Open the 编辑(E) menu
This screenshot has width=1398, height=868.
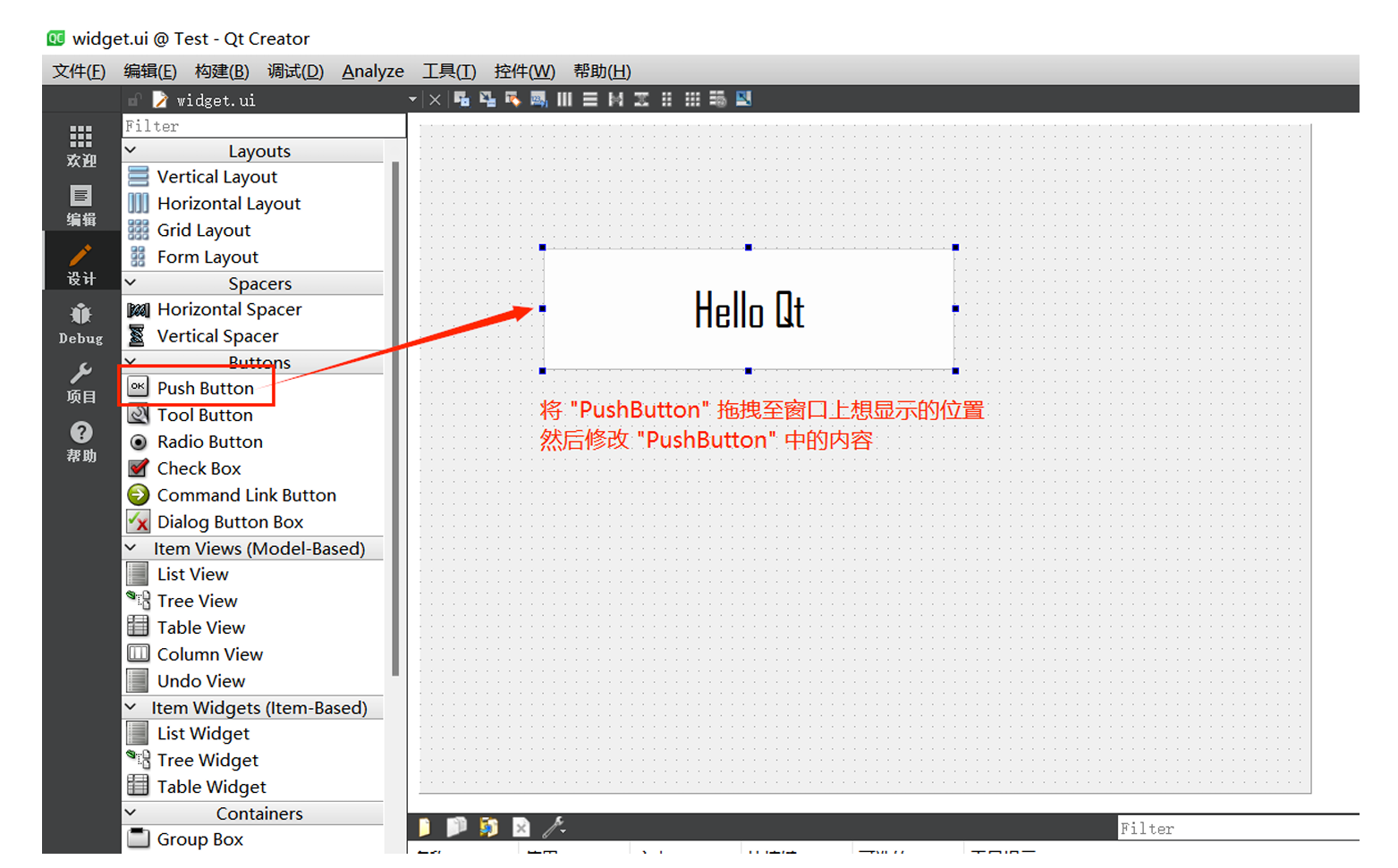150,71
